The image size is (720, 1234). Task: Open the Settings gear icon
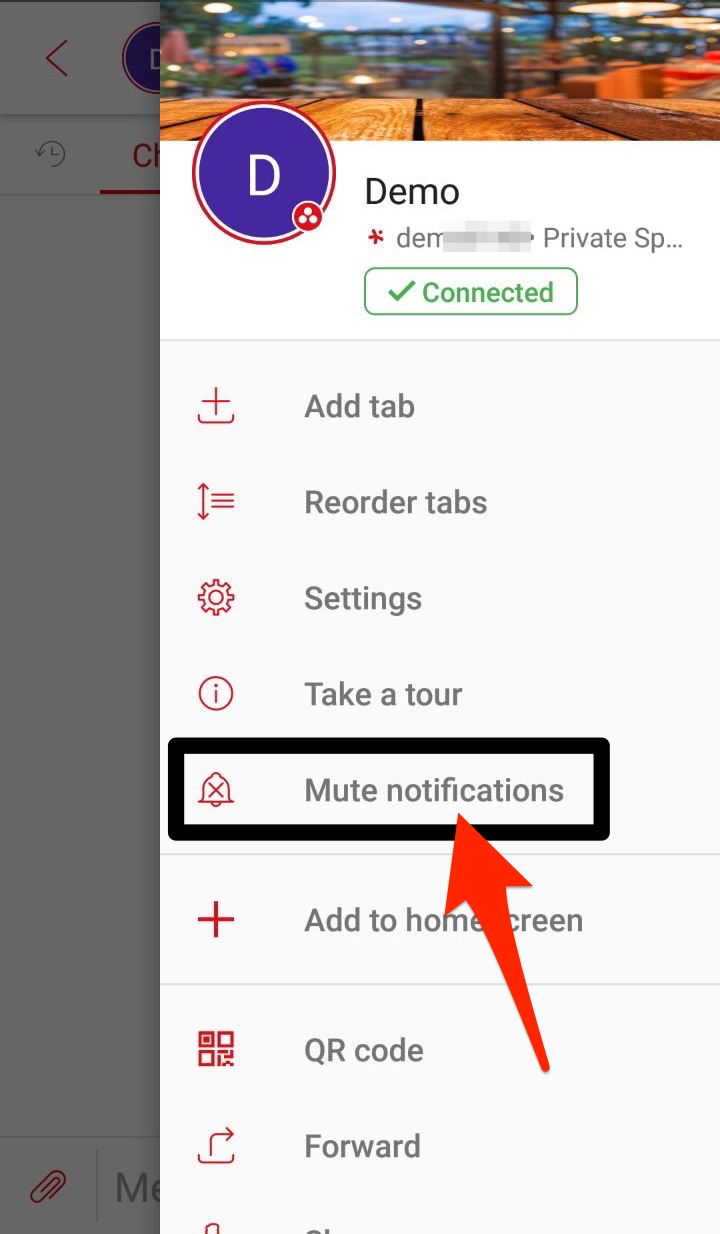(x=216, y=598)
